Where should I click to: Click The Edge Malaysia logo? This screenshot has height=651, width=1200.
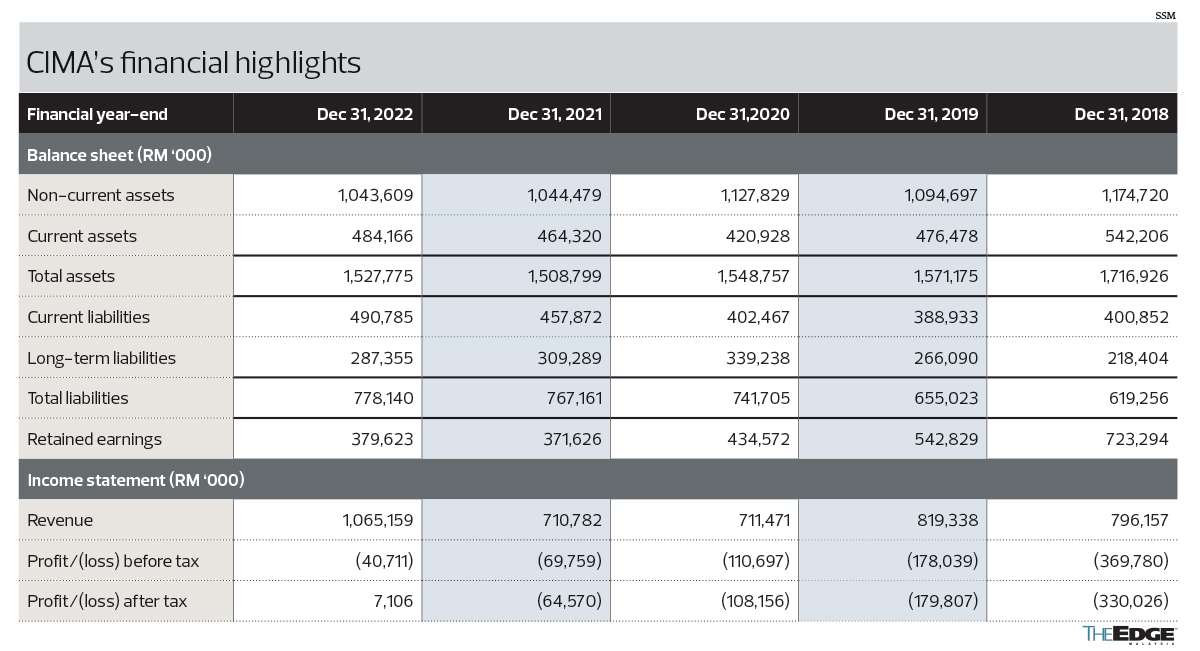pyautogui.click(x=1129, y=636)
